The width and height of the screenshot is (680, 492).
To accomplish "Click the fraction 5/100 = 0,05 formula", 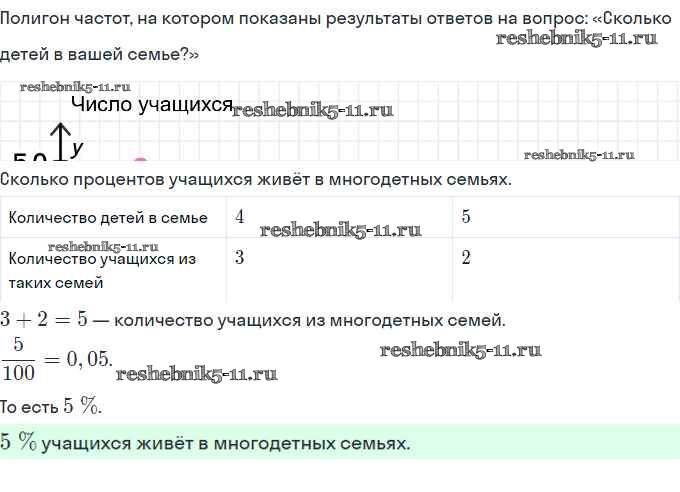I will click(x=57, y=359).
